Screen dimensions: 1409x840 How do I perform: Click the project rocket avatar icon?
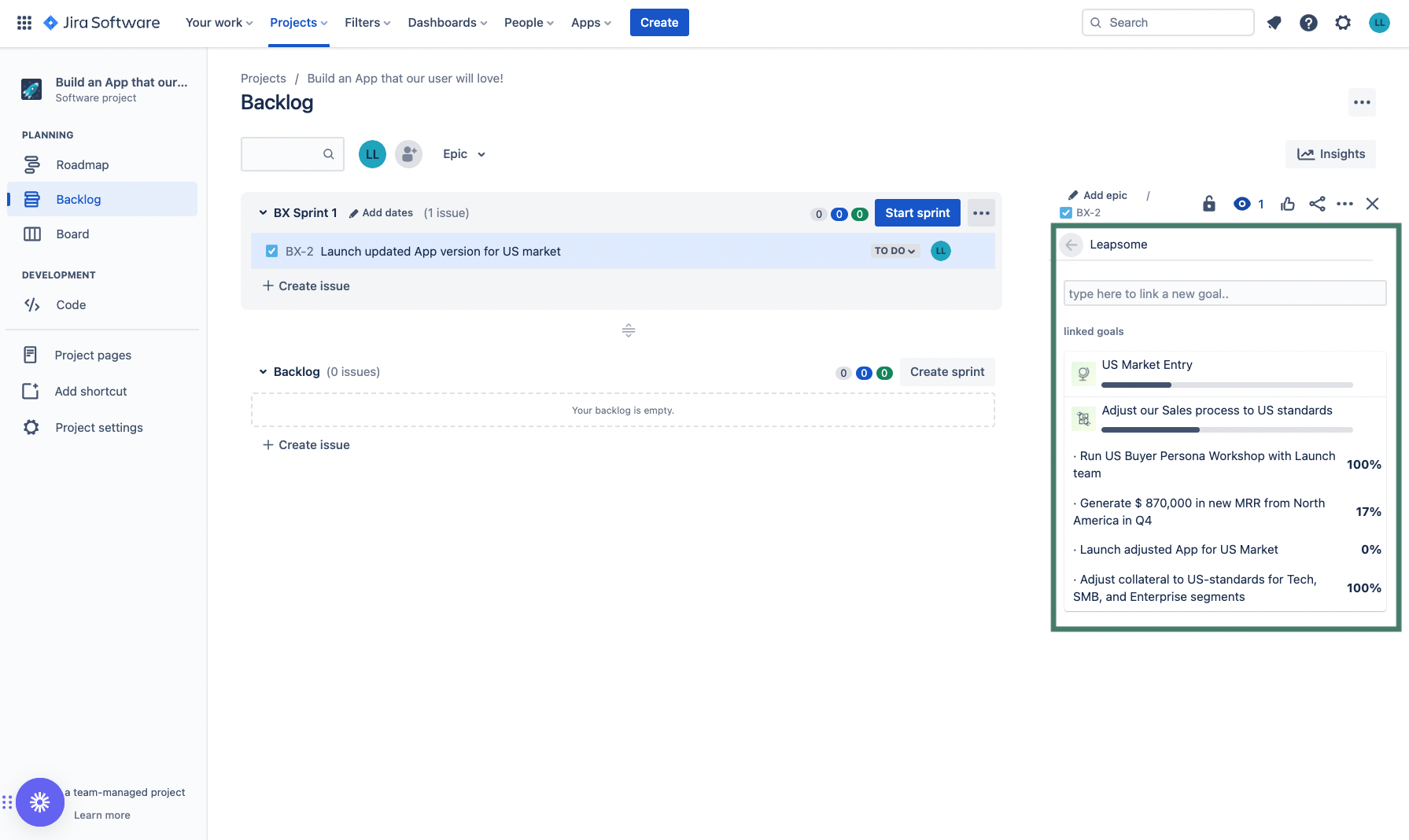pos(31,89)
